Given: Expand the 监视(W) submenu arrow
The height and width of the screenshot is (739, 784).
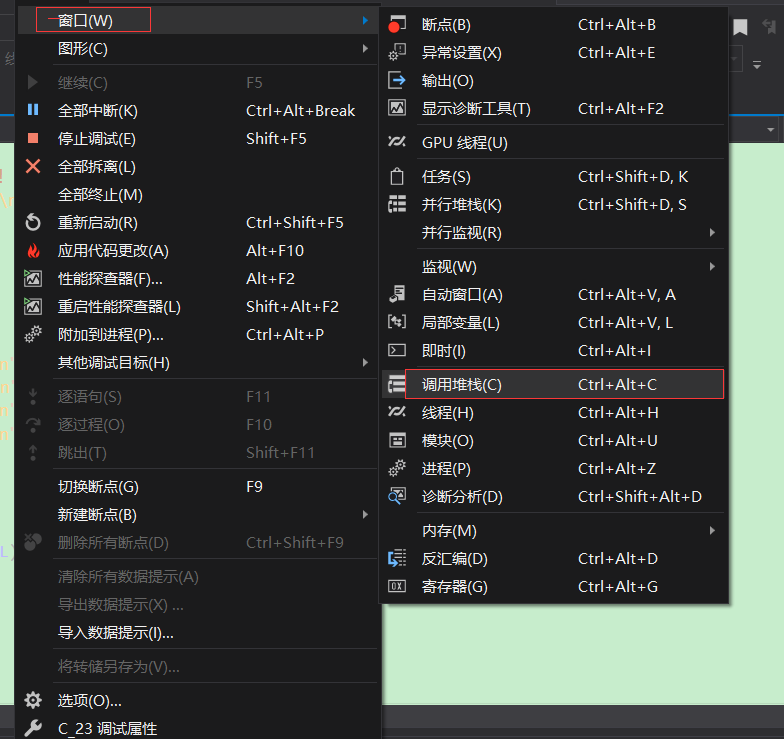Looking at the screenshot, I should [712, 266].
